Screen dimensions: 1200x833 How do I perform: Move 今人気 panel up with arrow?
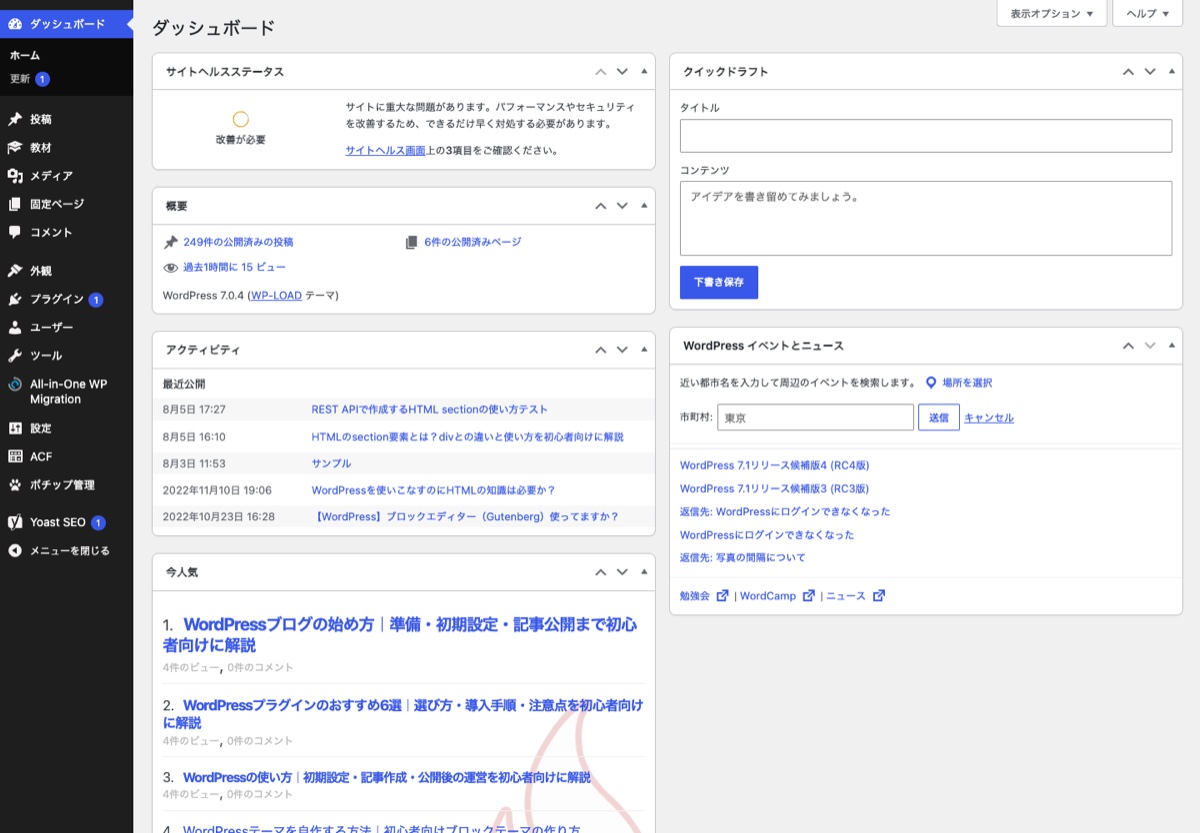(x=600, y=572)
